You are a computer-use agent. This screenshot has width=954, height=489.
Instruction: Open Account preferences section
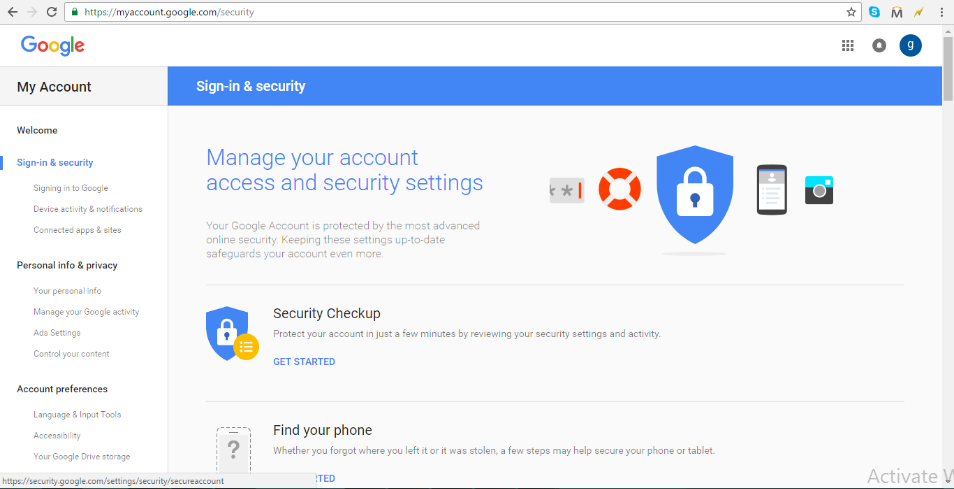pyautogui.click(x=62, y=389)
